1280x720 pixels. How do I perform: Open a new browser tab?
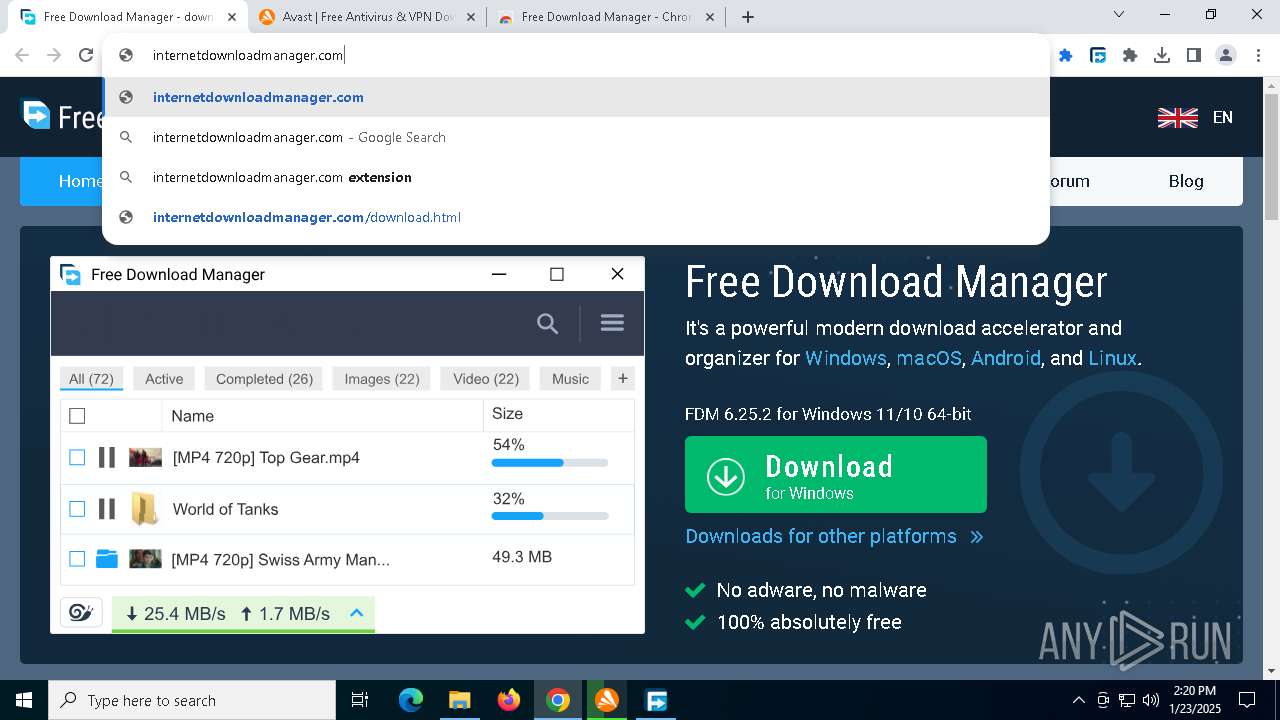click(748, 16)
